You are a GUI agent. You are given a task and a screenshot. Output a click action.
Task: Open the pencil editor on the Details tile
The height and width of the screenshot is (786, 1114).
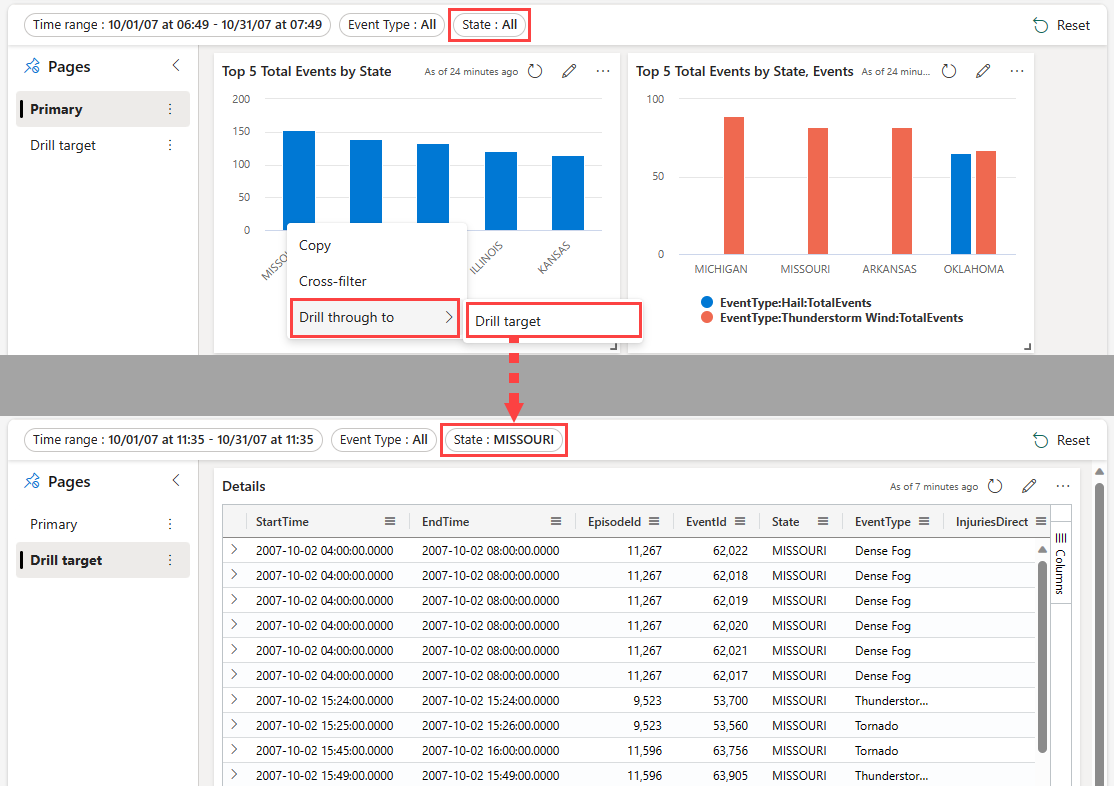[x=1029, y=486]
